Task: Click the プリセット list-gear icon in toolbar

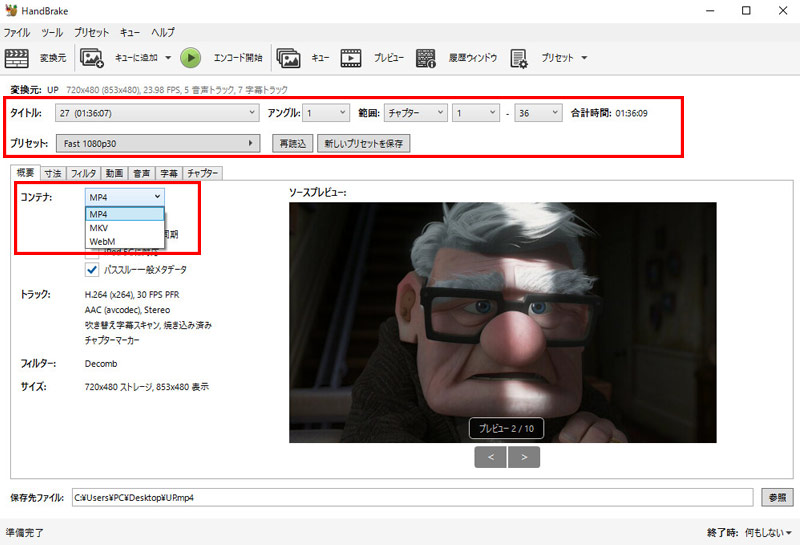Action: [x=519, y=58]
